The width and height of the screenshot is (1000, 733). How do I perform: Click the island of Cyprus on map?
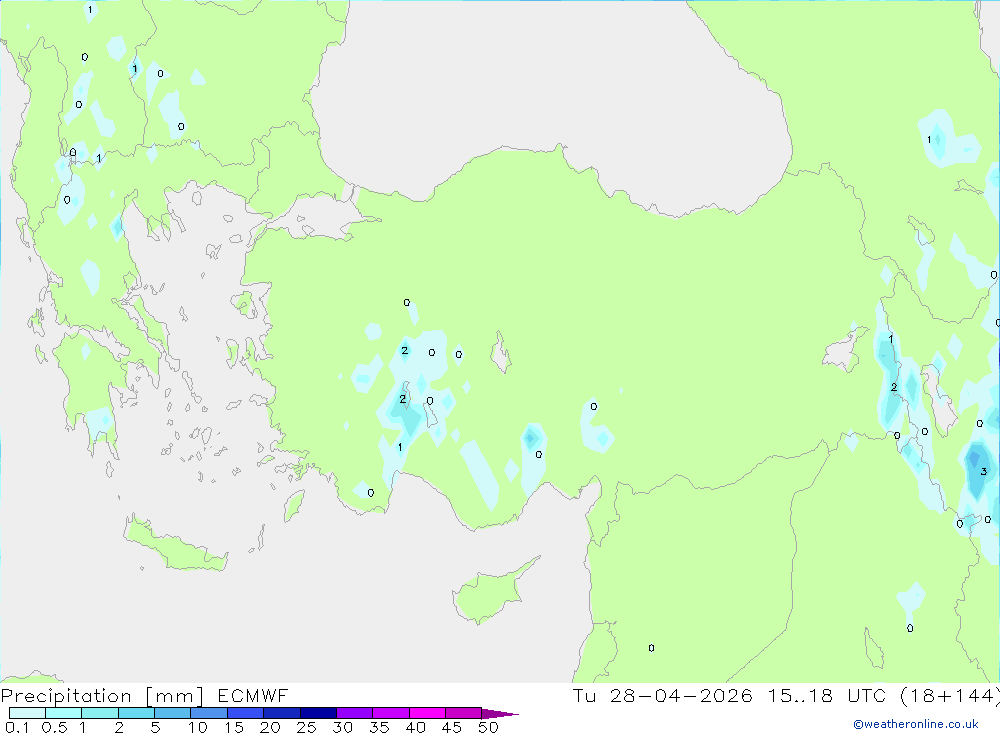pyautogui.click(x=491, y=591)
